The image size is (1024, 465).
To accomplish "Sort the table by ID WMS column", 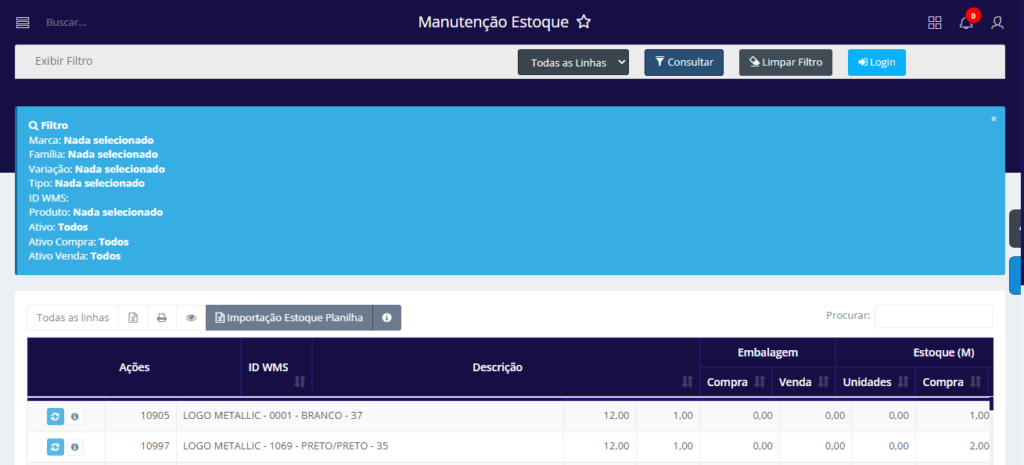I will 298,381.
